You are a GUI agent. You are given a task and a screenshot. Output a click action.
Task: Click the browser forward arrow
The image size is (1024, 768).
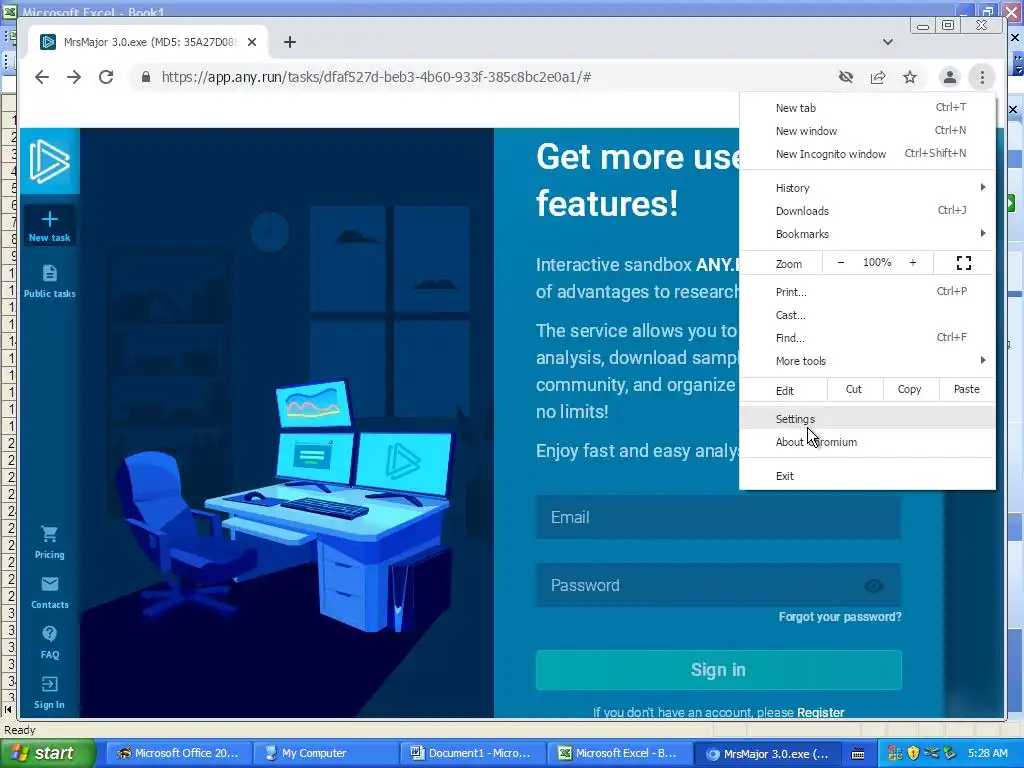(74, 77)
